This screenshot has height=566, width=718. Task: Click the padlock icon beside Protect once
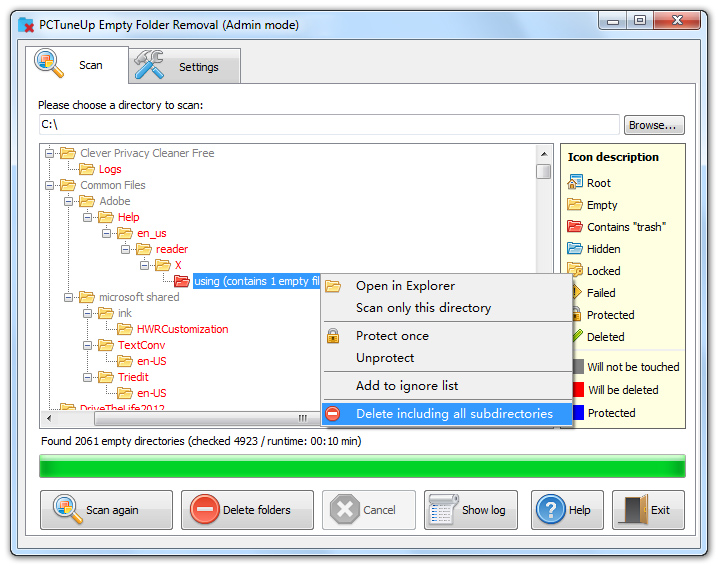click(333, 336)
